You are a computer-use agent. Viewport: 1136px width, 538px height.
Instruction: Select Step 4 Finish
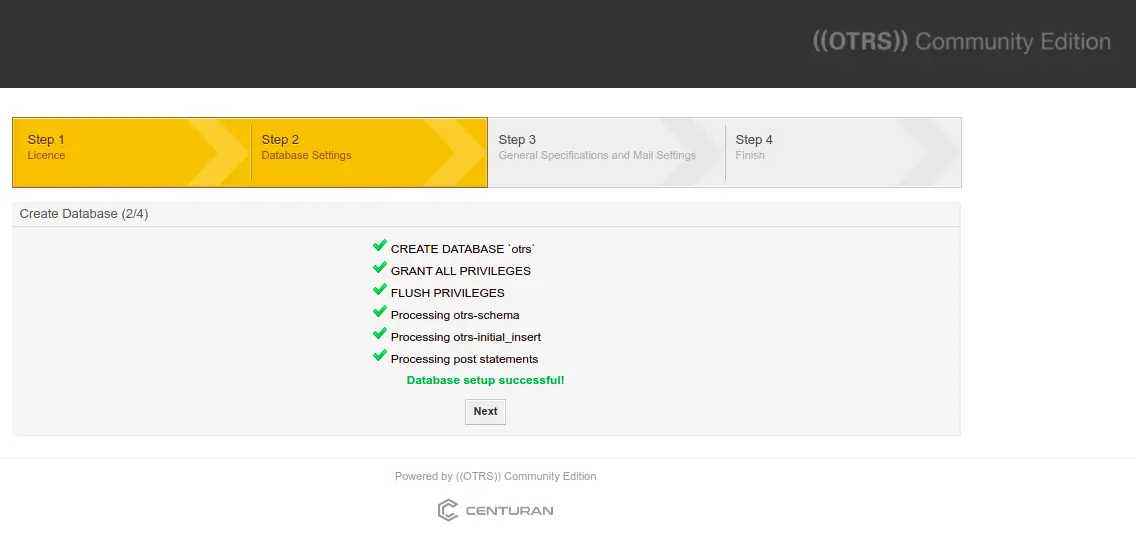pos(843,152)
